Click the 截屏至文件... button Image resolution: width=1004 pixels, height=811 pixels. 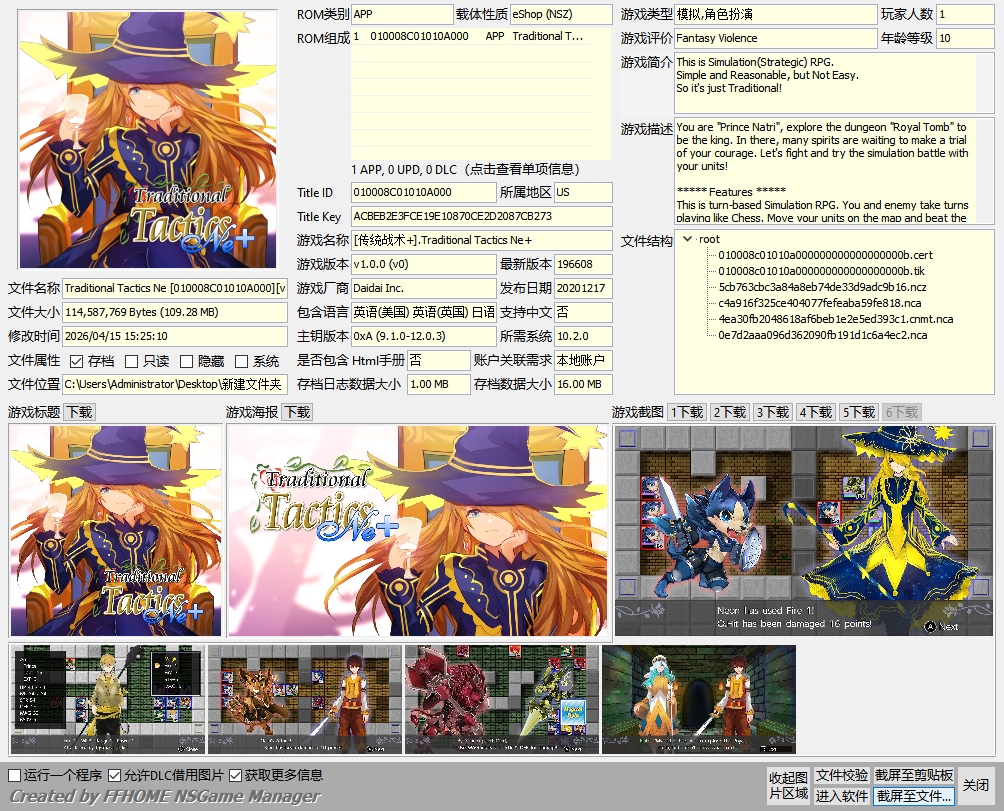tap(914, 796)
